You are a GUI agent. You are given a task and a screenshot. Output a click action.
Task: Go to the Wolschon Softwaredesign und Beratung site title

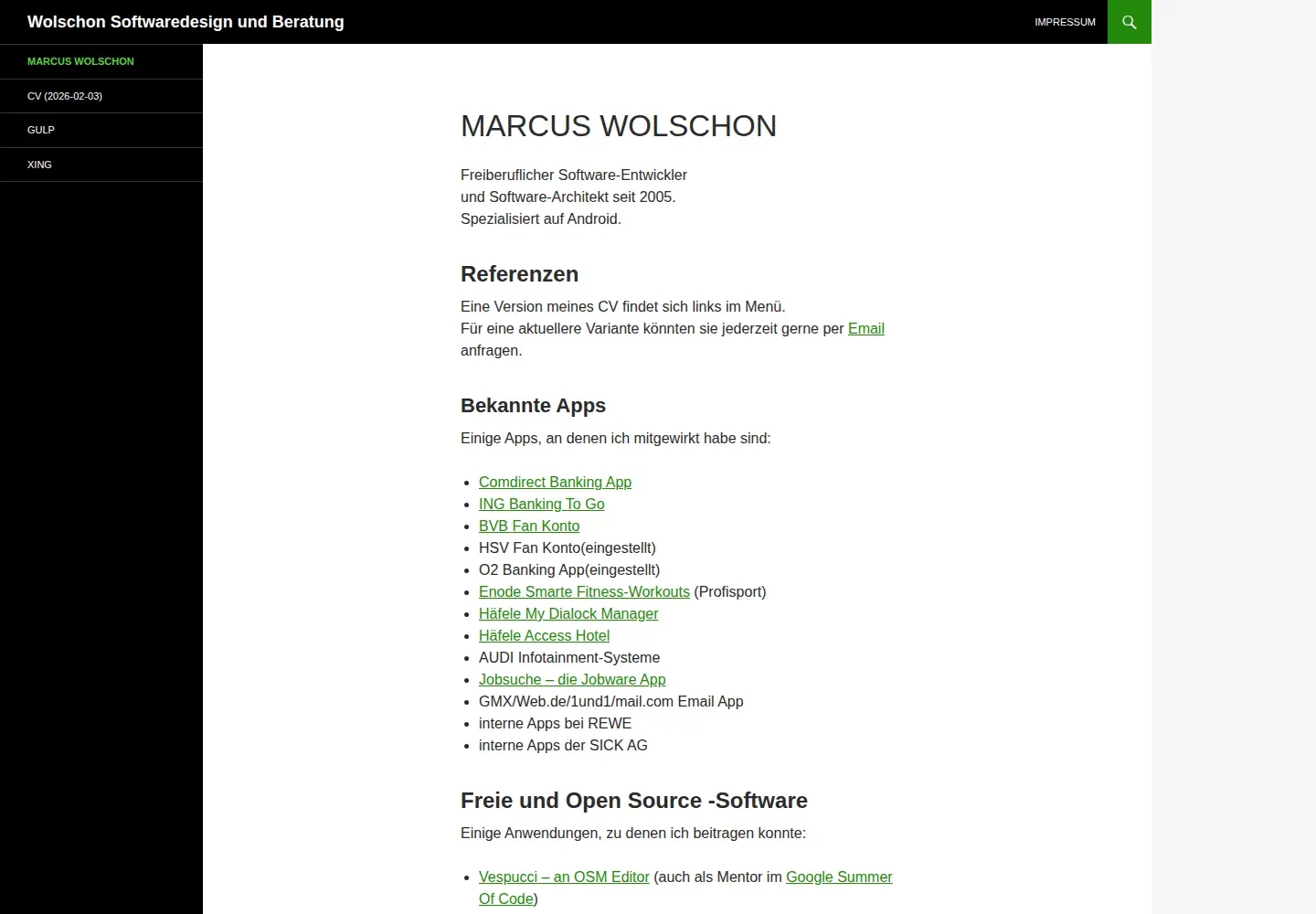186,22
